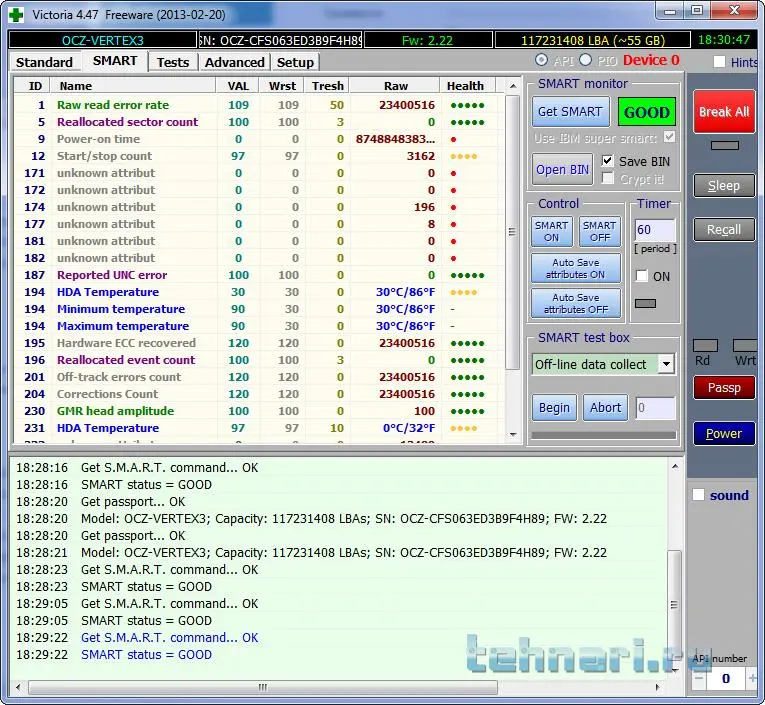The height and width of the screenshot is (705, 765).
Task: Click the blue Power button
Action: tap(724, 433)
